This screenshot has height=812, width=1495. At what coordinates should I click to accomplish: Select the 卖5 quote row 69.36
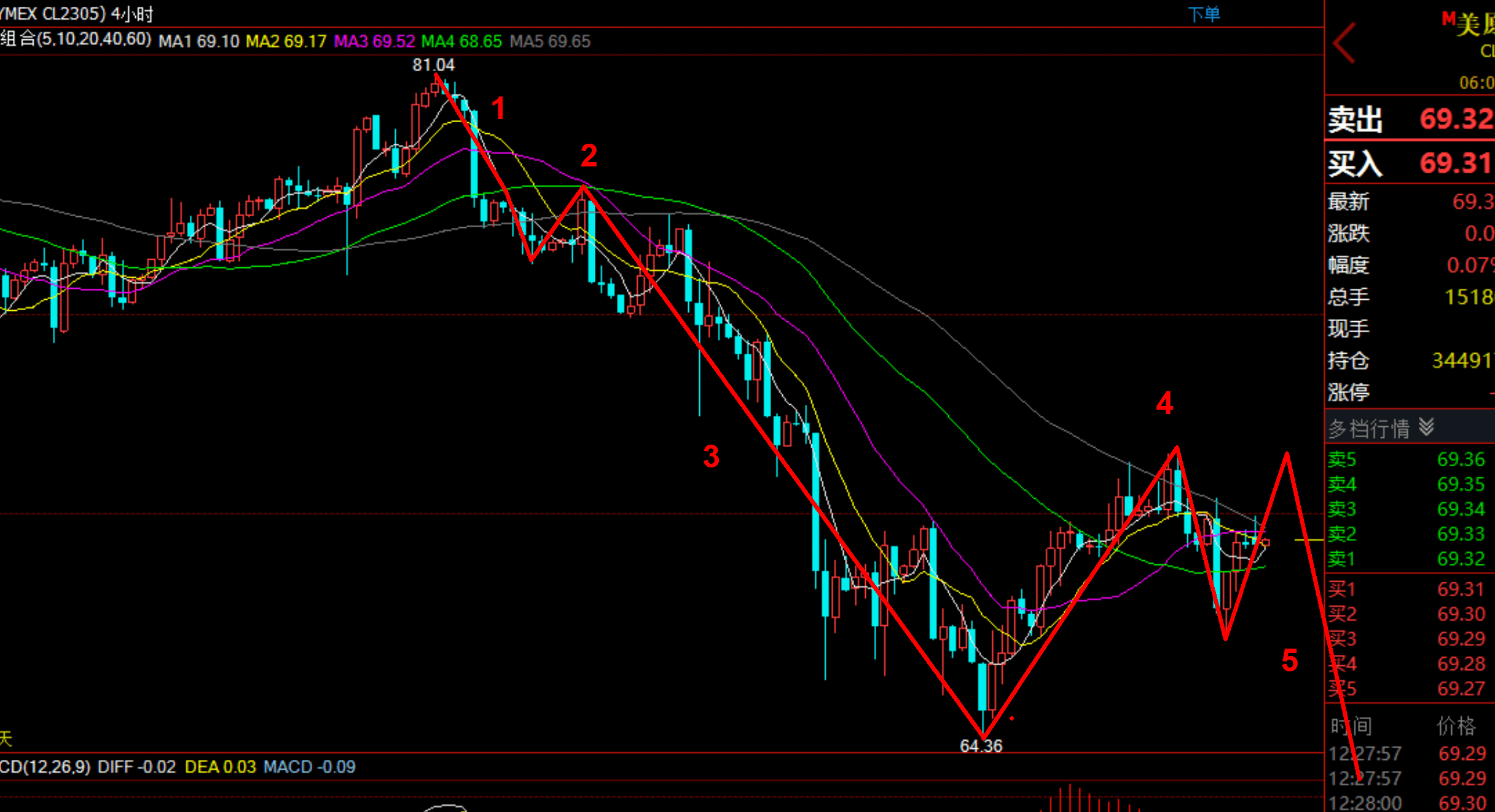(x=1410, y=459)
